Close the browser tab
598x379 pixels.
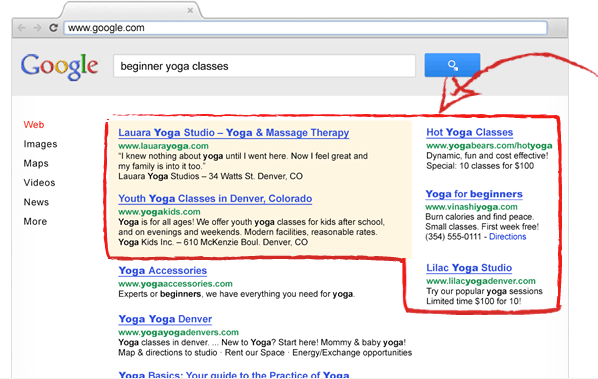[x=190, y=10]
